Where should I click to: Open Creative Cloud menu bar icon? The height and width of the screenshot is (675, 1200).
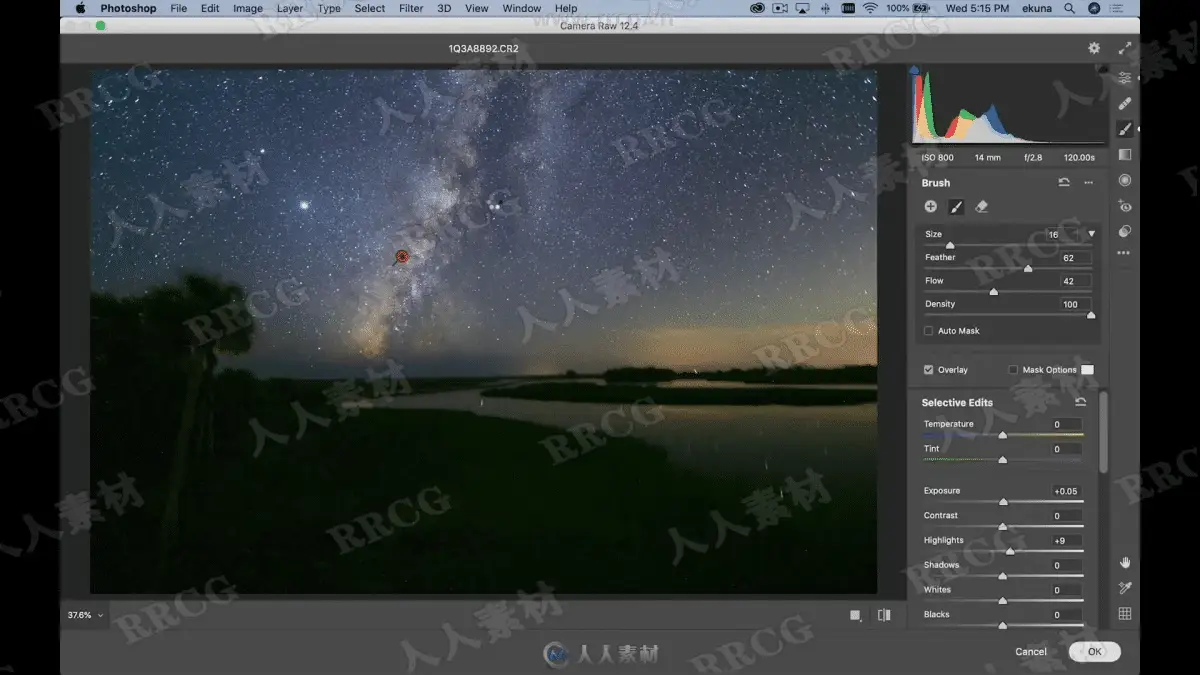pyautogui.click(x=758, y=8)
